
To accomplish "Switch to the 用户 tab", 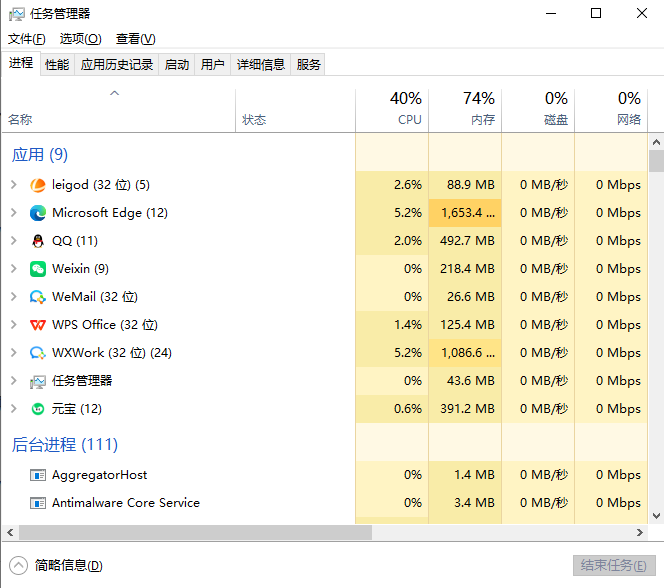I will [x=213, y=65].
